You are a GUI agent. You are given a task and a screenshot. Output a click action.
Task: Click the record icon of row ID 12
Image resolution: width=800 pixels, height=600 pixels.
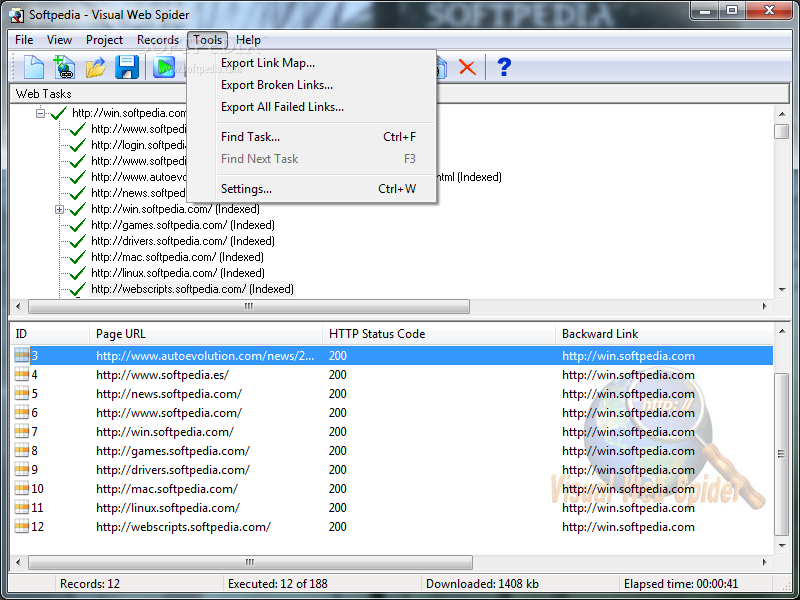click(x=21, y=527)
